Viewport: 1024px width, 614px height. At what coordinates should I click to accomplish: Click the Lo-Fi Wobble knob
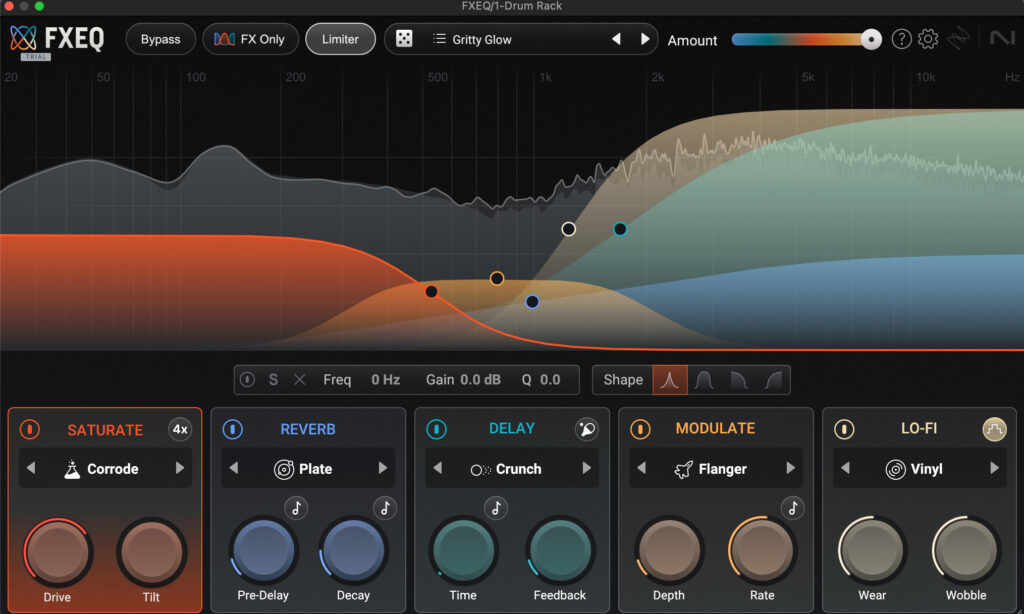(x=966, y=551)
